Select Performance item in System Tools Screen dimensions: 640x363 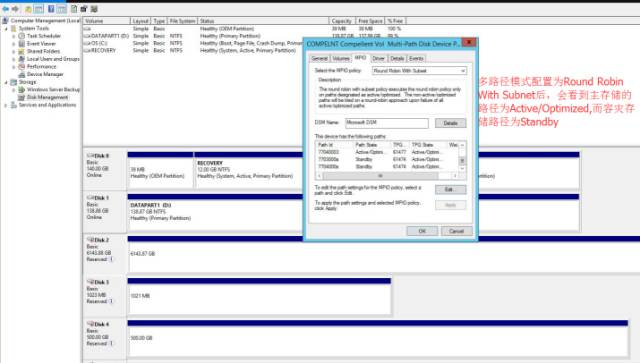pyautogui.click(x=42, y=67)
